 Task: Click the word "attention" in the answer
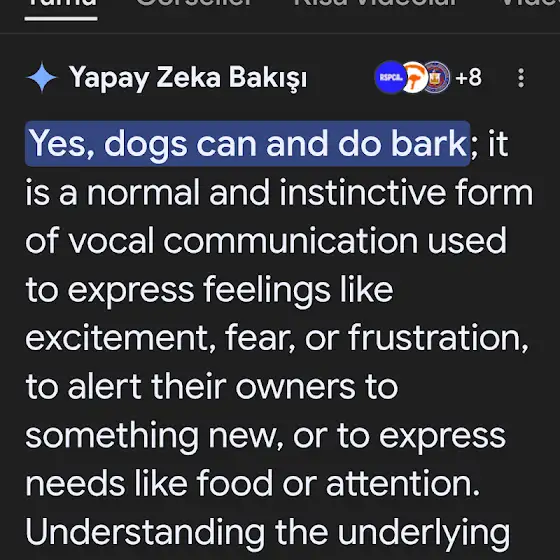point(402,483)
